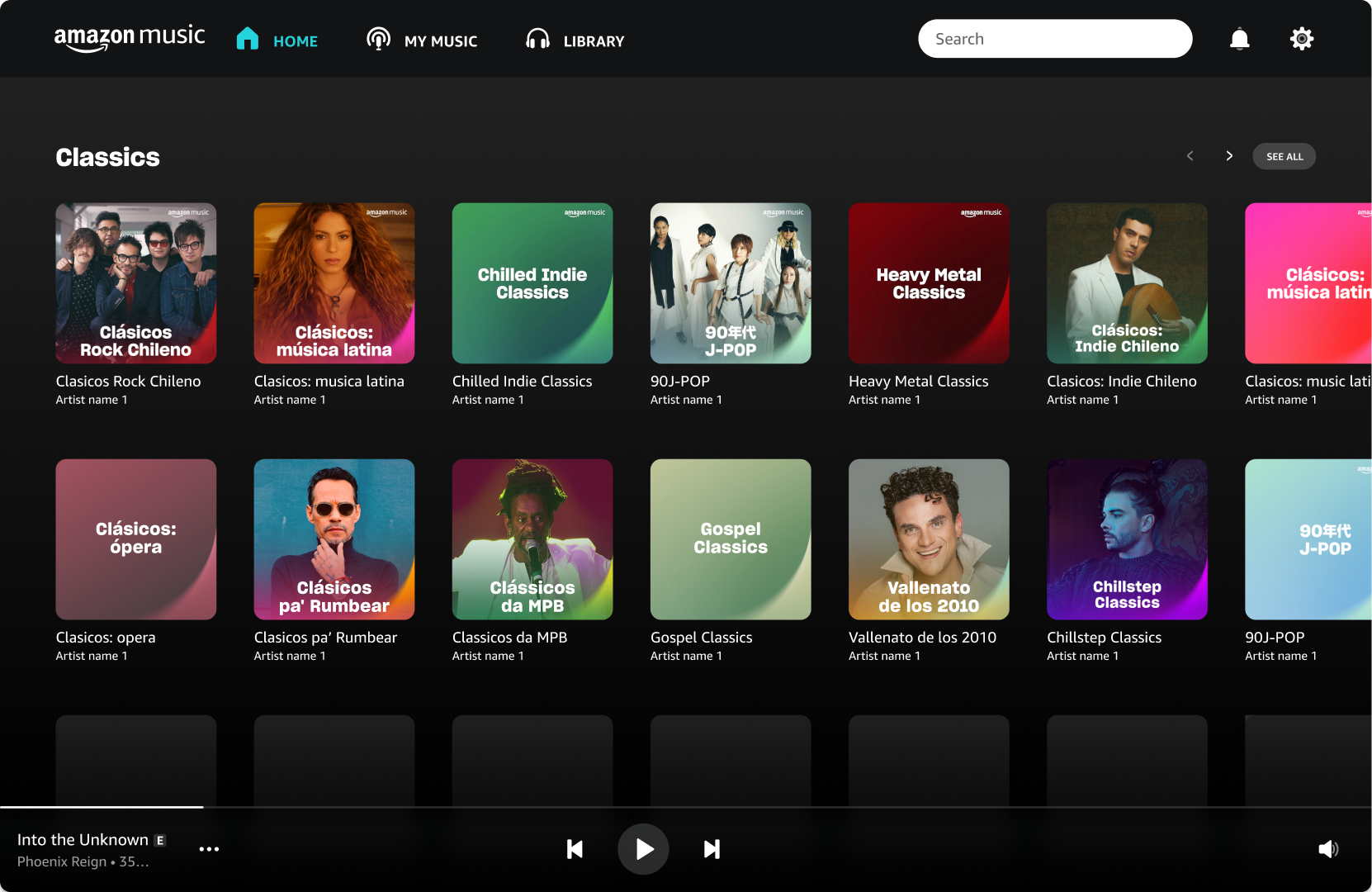
Task: Click the Amazon Music logo
Action: [130, 38]
